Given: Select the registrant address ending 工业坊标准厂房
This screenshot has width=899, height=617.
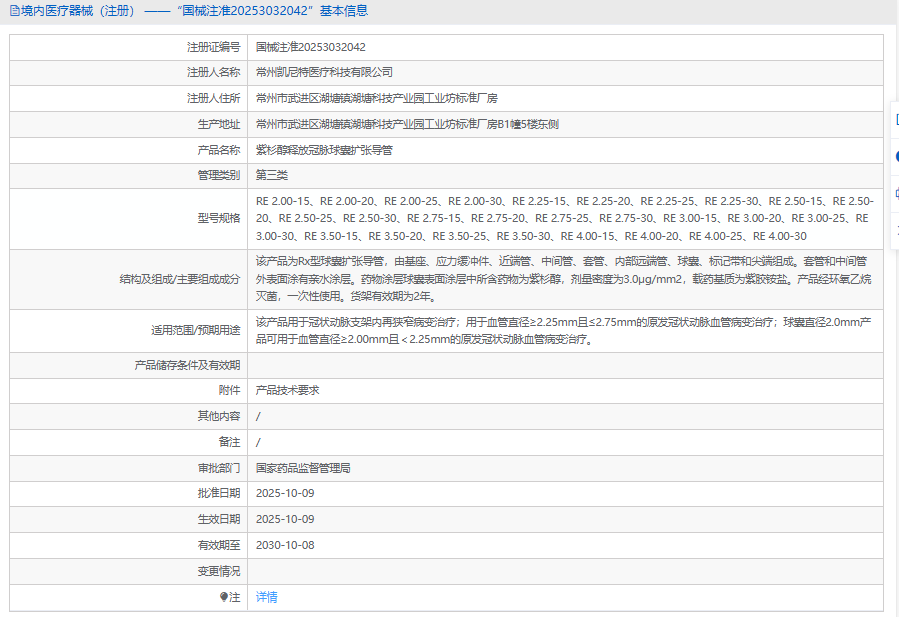Looking at the screenshot, I should tap(377, 98).
